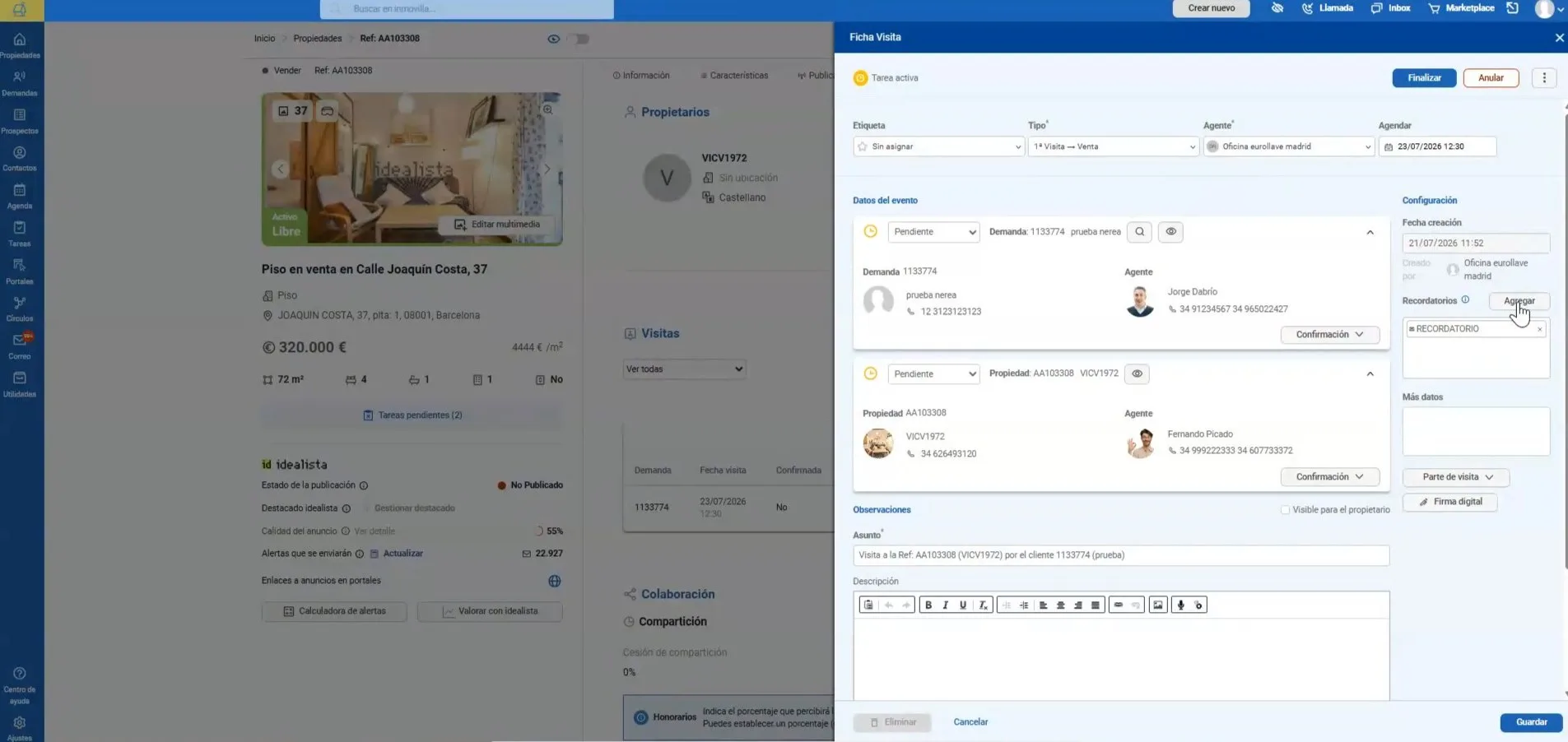Switch to the Características tab
This screenshot has height=742, width=1568.
[x=734, y=76]
